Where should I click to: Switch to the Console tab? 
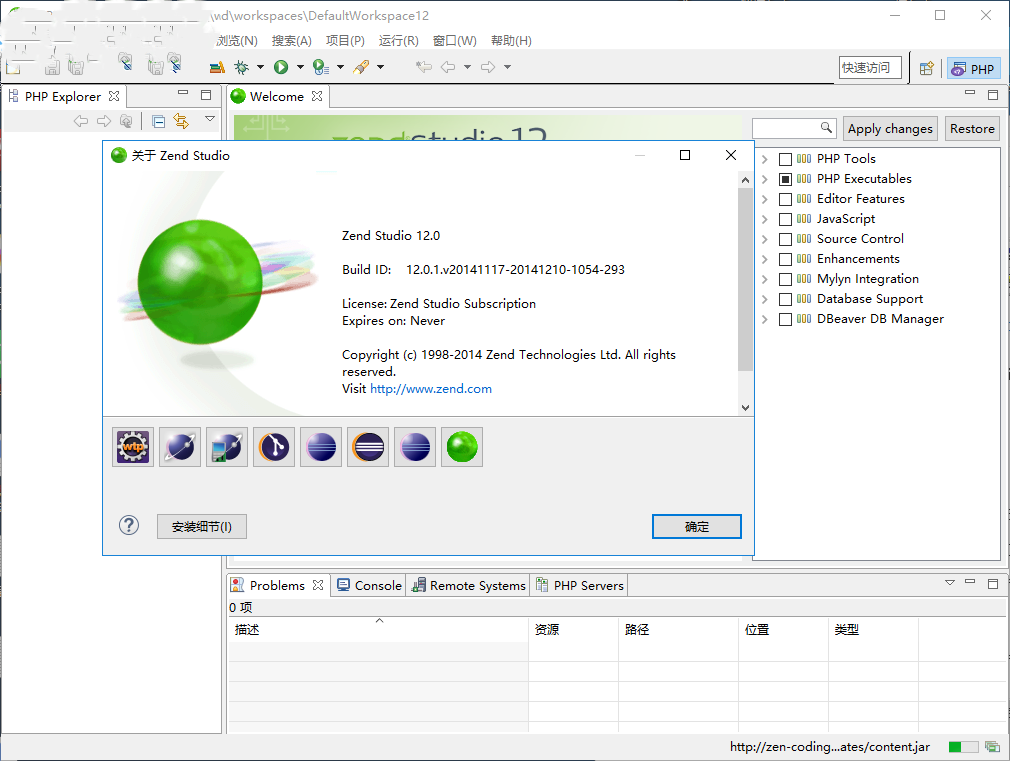(x=369, y=585)
